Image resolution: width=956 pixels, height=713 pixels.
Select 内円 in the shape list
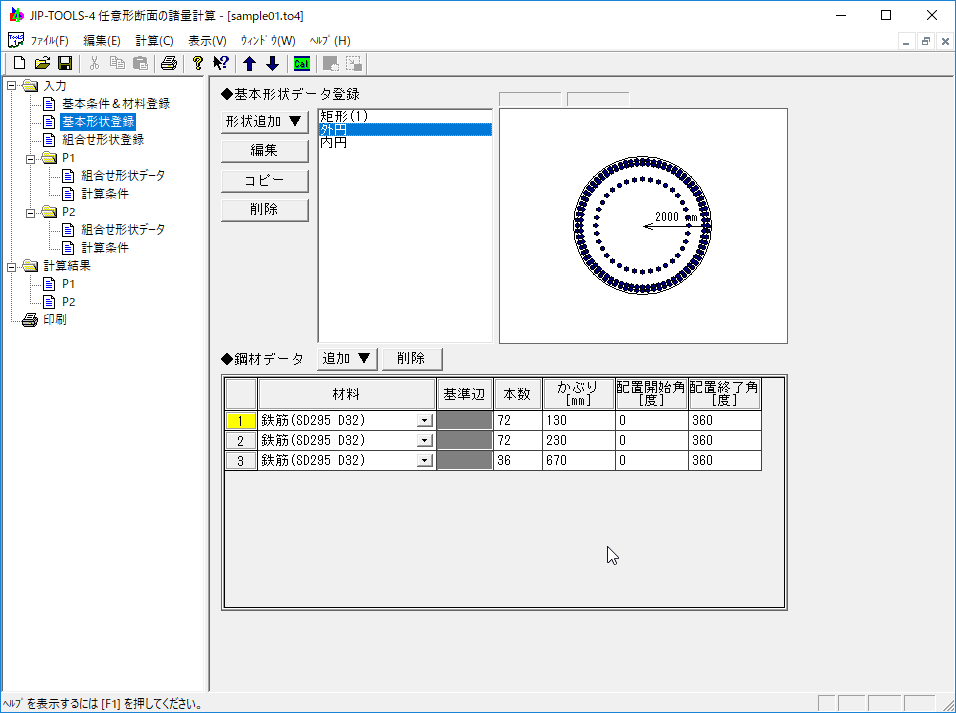(x=334, y=143)
